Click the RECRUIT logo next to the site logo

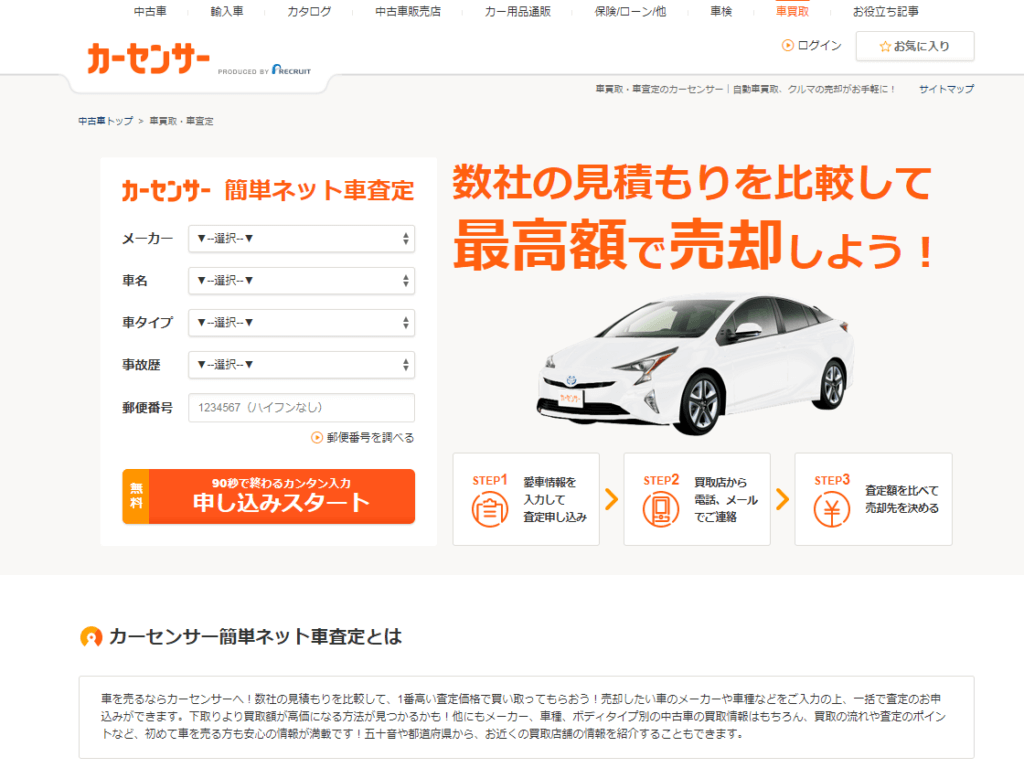tap(291, 69)
